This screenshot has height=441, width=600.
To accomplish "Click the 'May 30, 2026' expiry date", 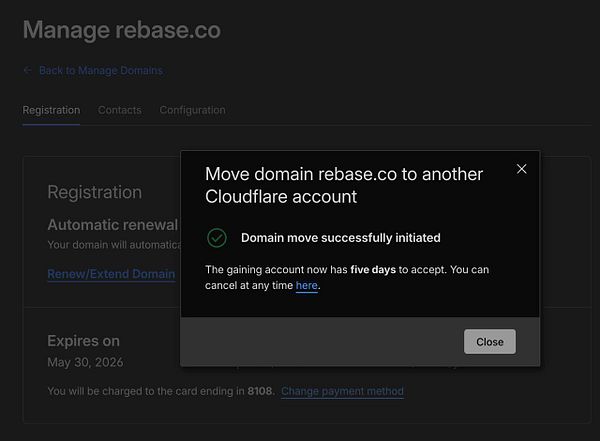I will coord(85,362).
